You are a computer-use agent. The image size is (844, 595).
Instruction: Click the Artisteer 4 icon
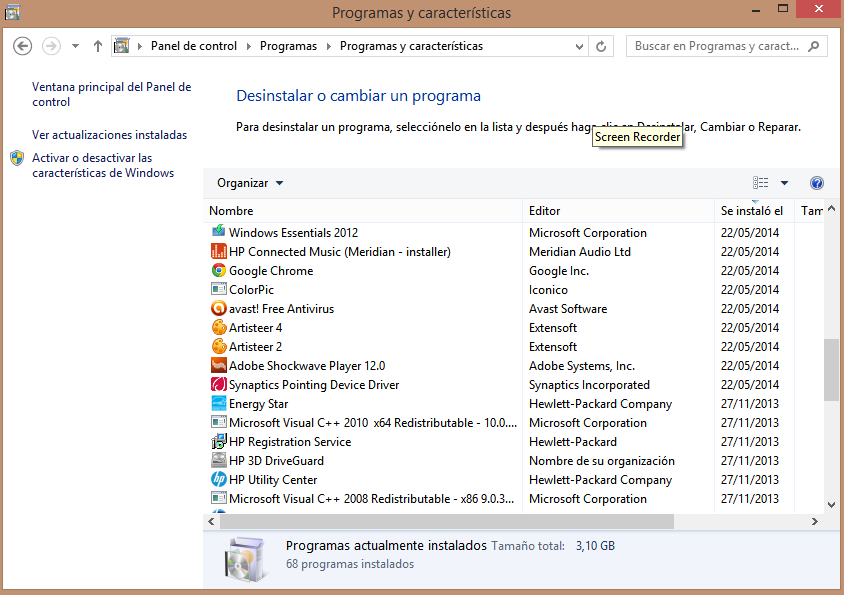coord(219,327)
